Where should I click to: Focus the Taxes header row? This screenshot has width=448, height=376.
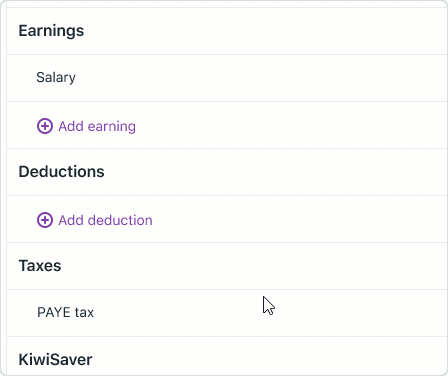pyautogui.click(x=227, y=266)
